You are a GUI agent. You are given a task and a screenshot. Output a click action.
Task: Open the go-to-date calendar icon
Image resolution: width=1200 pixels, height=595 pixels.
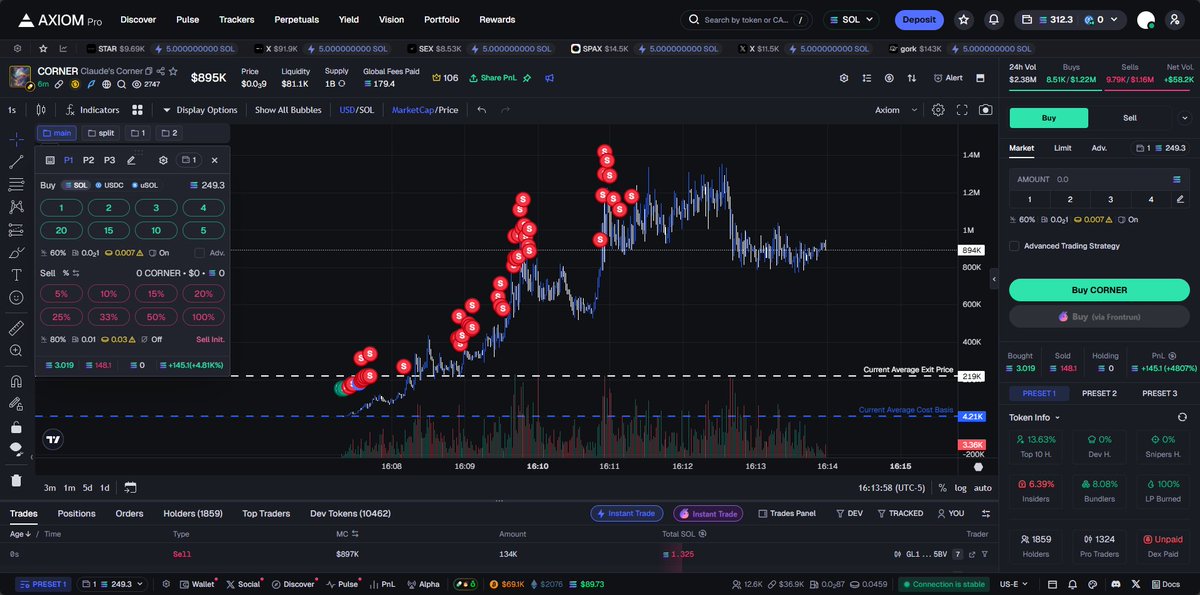(131, 488)
